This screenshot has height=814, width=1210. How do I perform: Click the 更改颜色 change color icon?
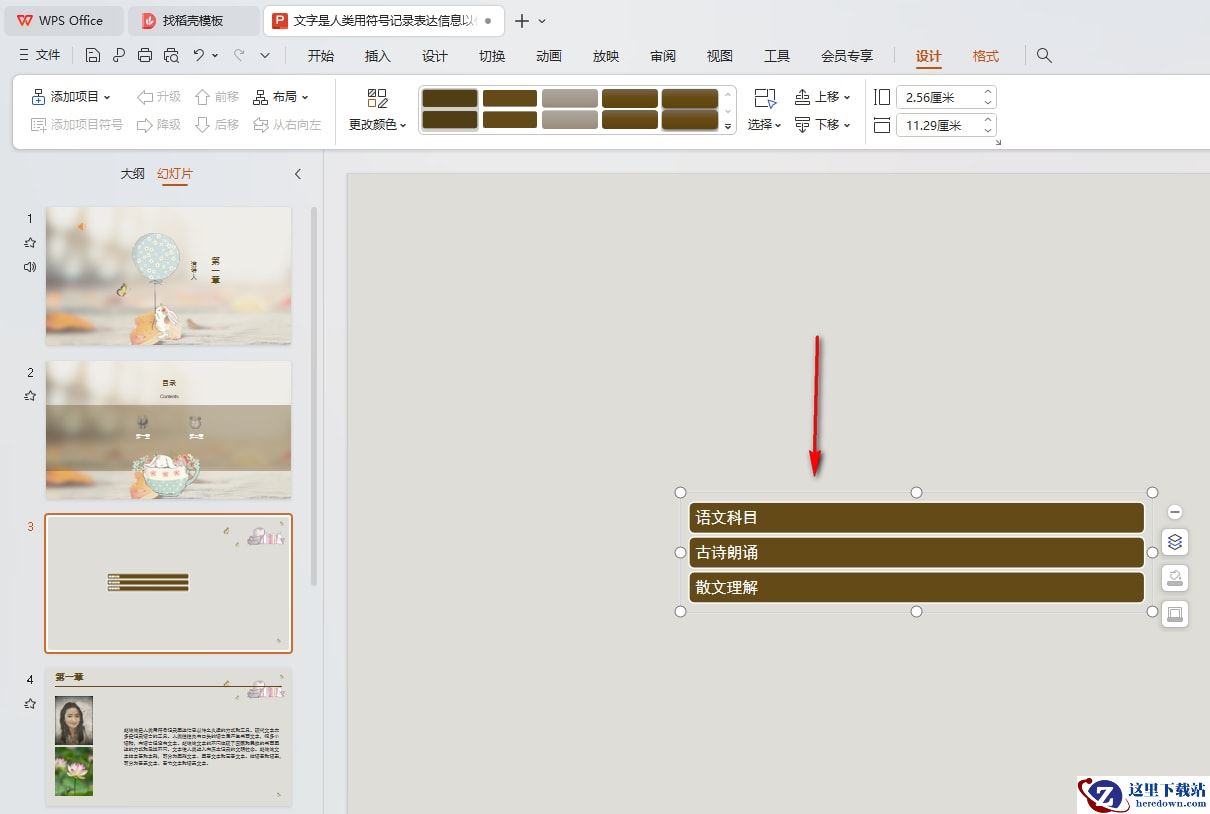[x=377, y=98]
